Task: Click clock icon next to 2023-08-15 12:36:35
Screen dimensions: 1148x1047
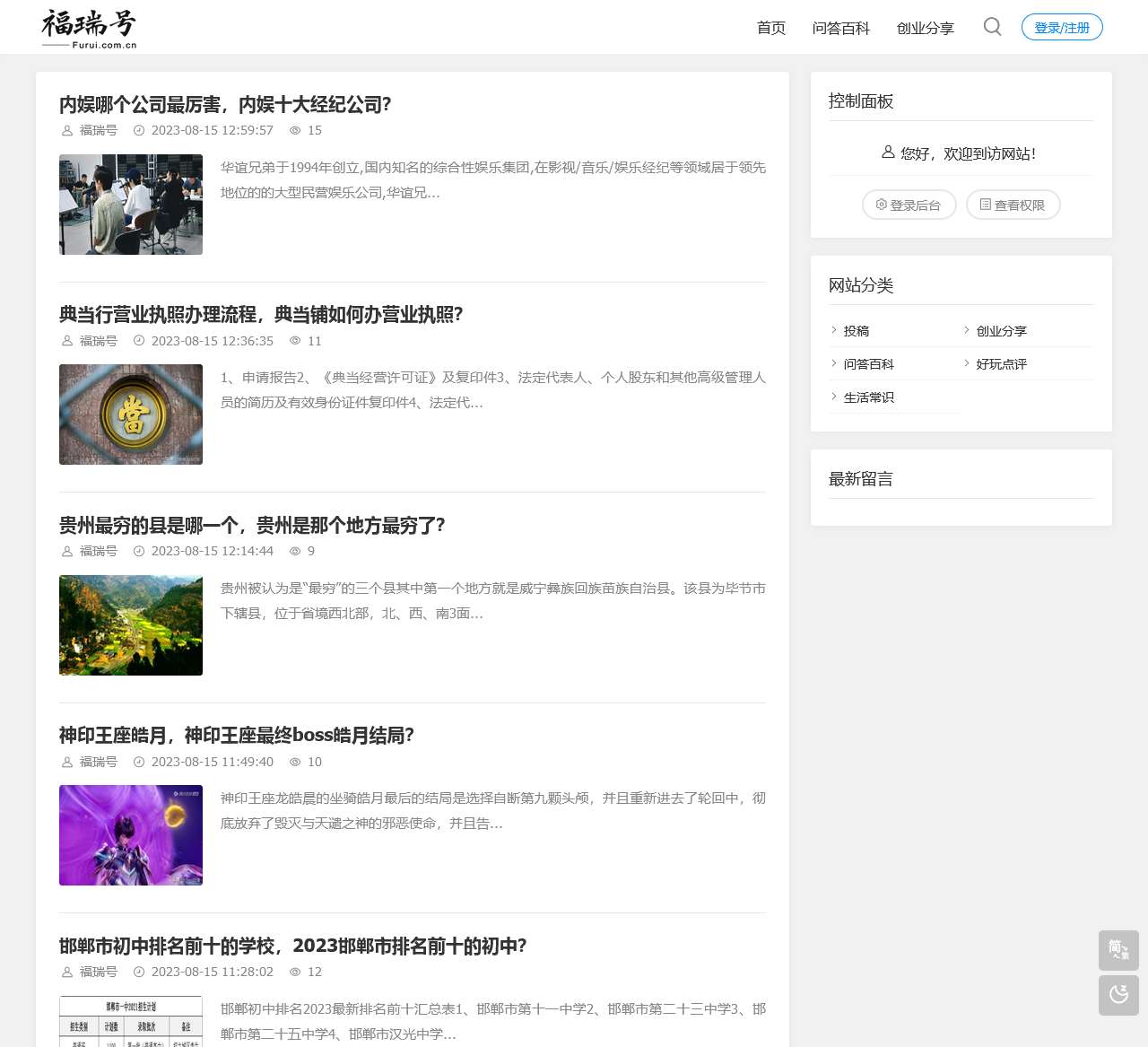Action: coord(139,341)
